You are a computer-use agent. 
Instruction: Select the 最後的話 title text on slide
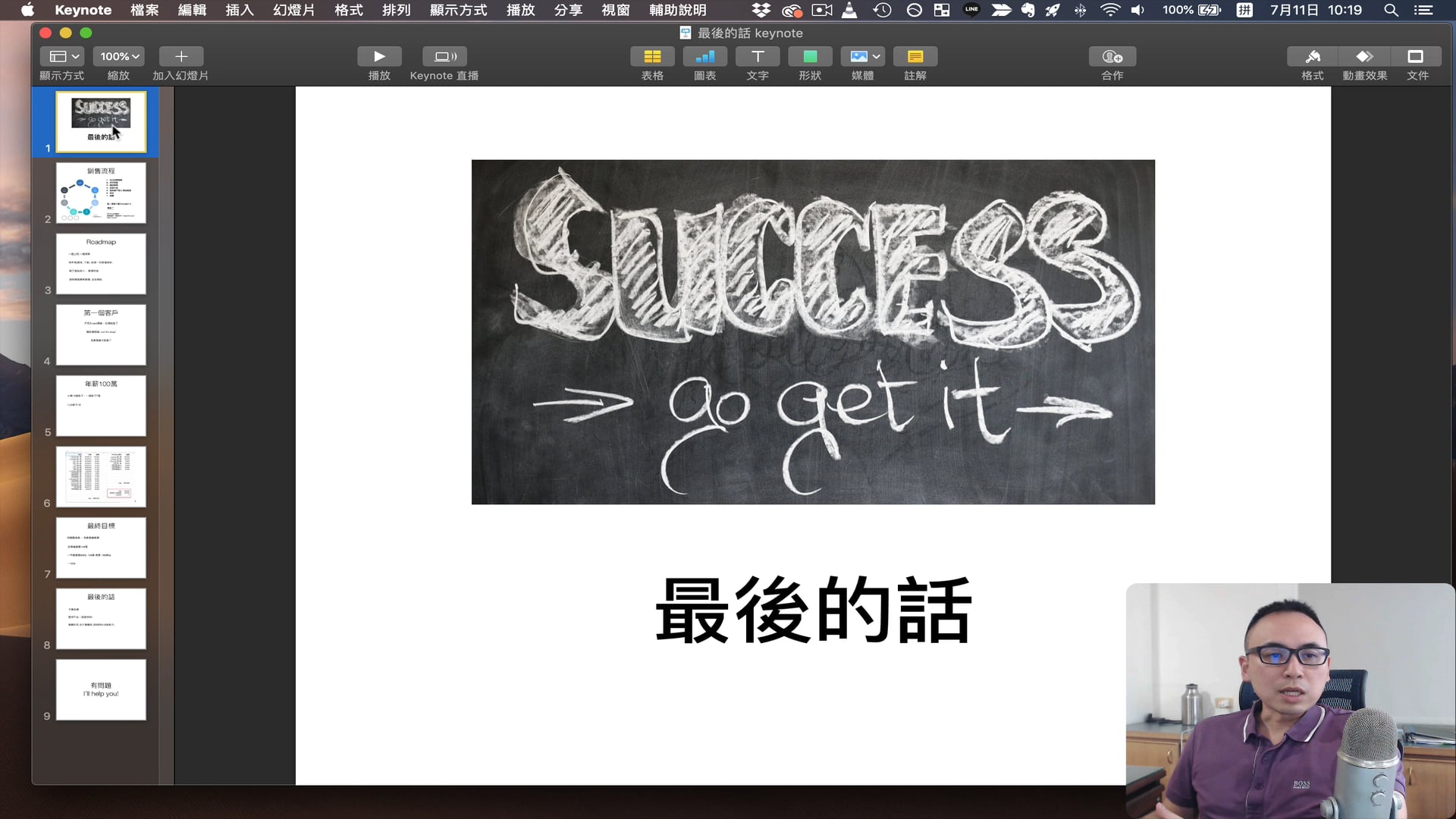[813, 611]
